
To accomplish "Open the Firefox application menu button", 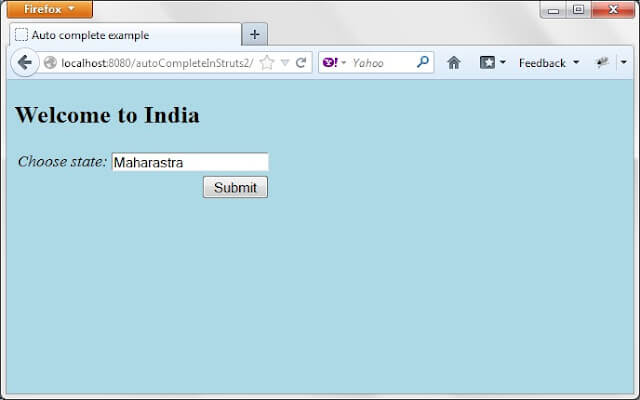I will pyautogui.click(x=50, y=9).
